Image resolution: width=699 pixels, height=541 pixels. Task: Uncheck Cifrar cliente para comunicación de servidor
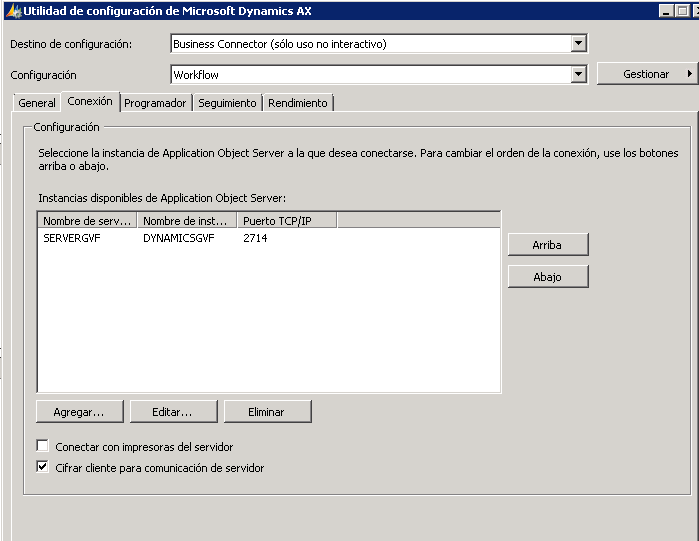(x=43, y=467)
